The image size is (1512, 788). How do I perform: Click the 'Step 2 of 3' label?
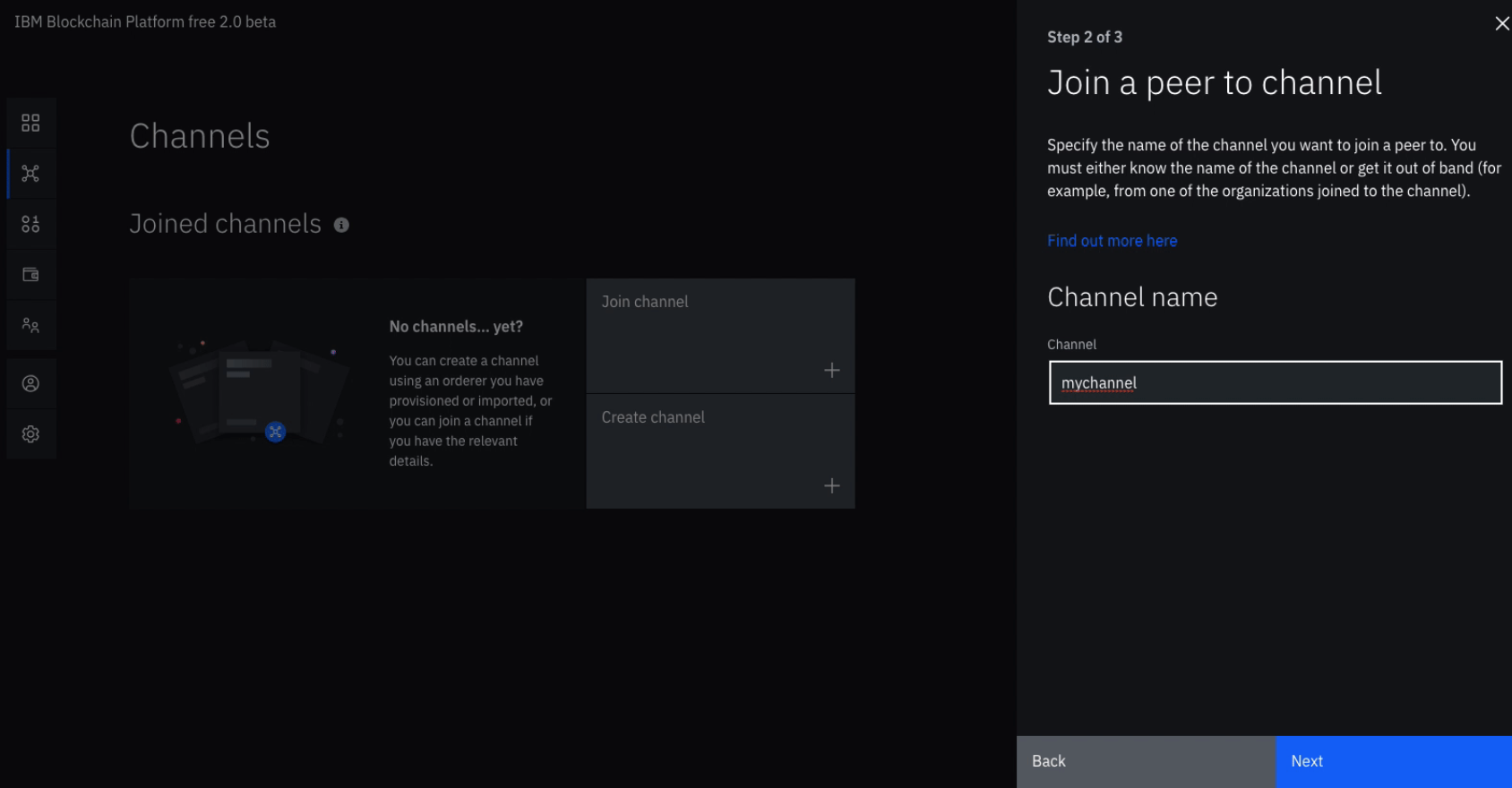tap(1084, 37)
